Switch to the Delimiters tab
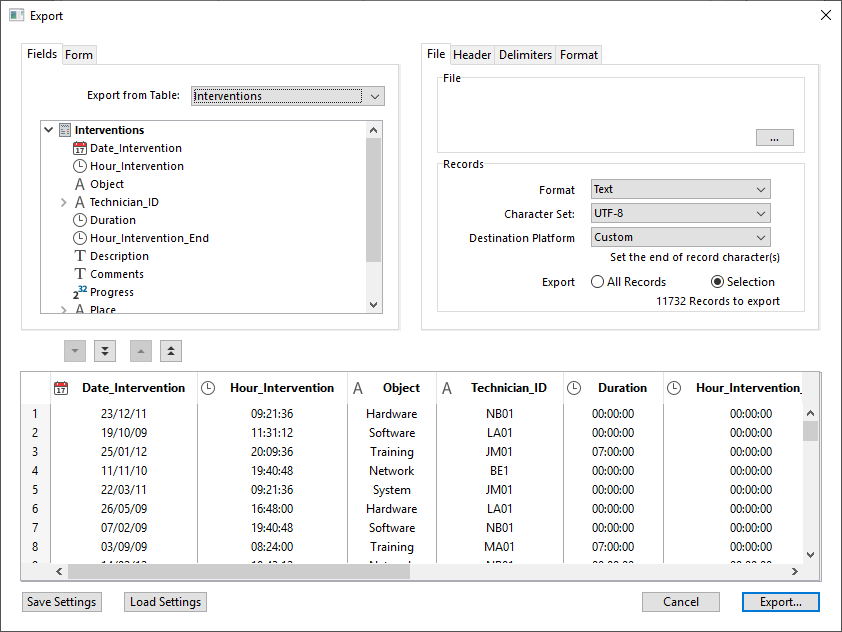The height and width of the screenshot is (632, 842). point(525,55)
